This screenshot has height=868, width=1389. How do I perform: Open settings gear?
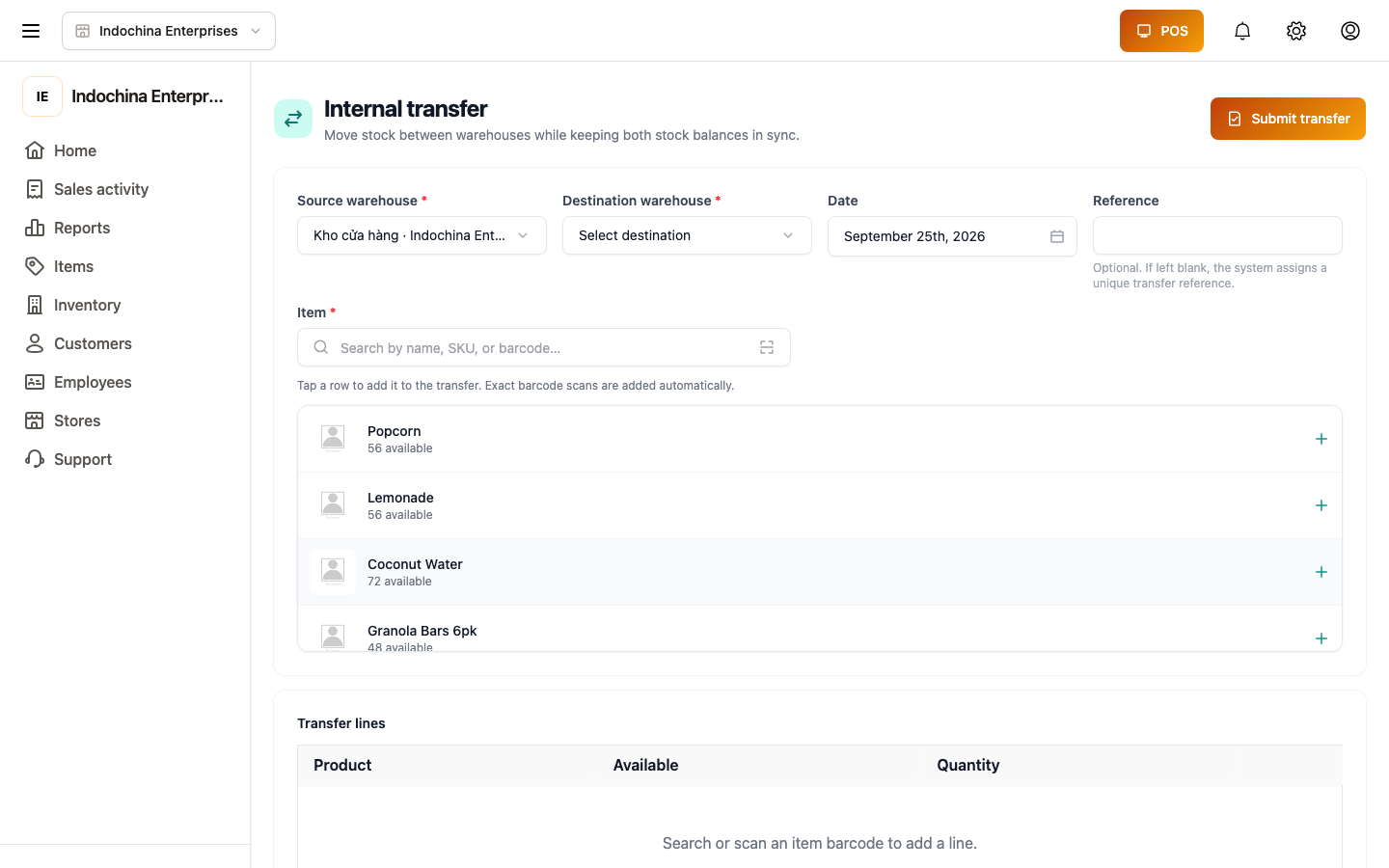point(1296,31)
